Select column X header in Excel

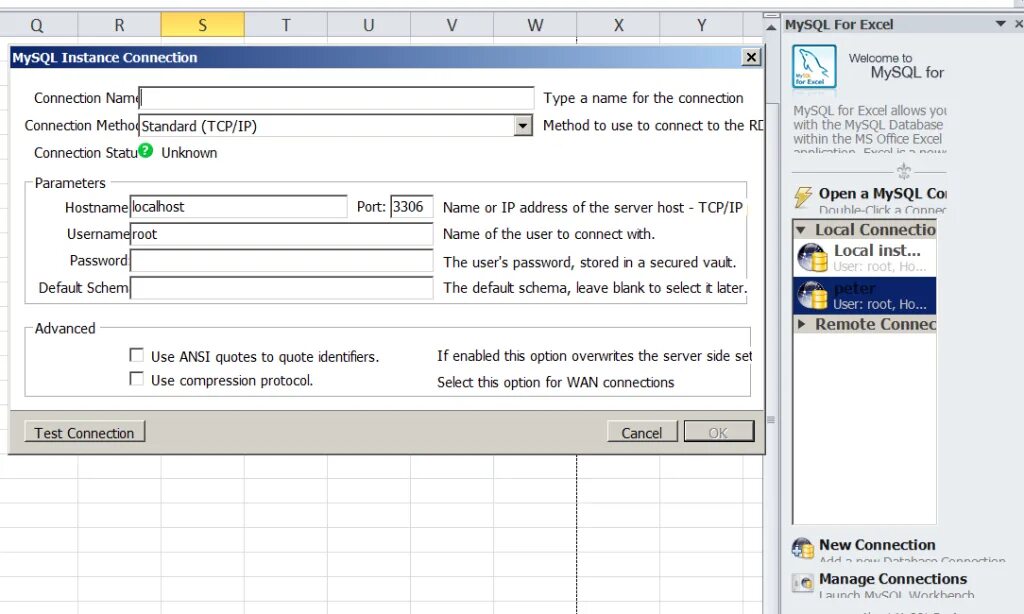tap(618, 25)
